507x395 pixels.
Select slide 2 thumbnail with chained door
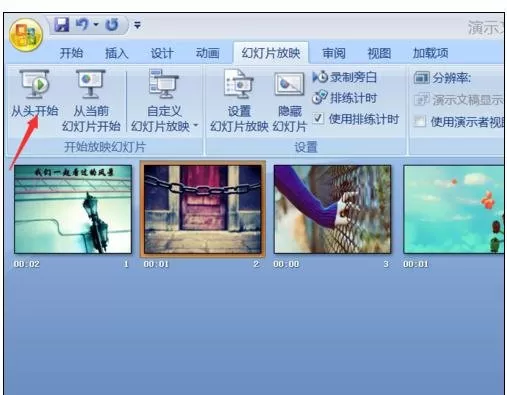[x=203, y=209]
